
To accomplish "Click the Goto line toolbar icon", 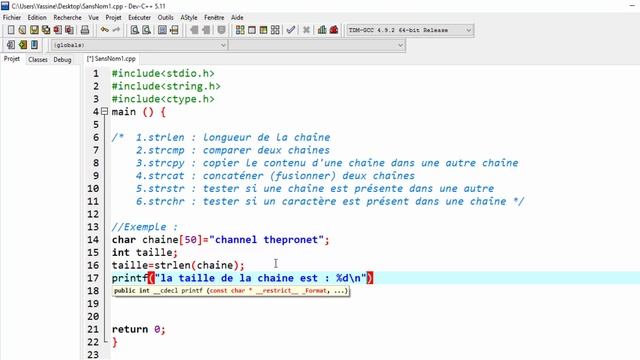I will click(174, 30).
